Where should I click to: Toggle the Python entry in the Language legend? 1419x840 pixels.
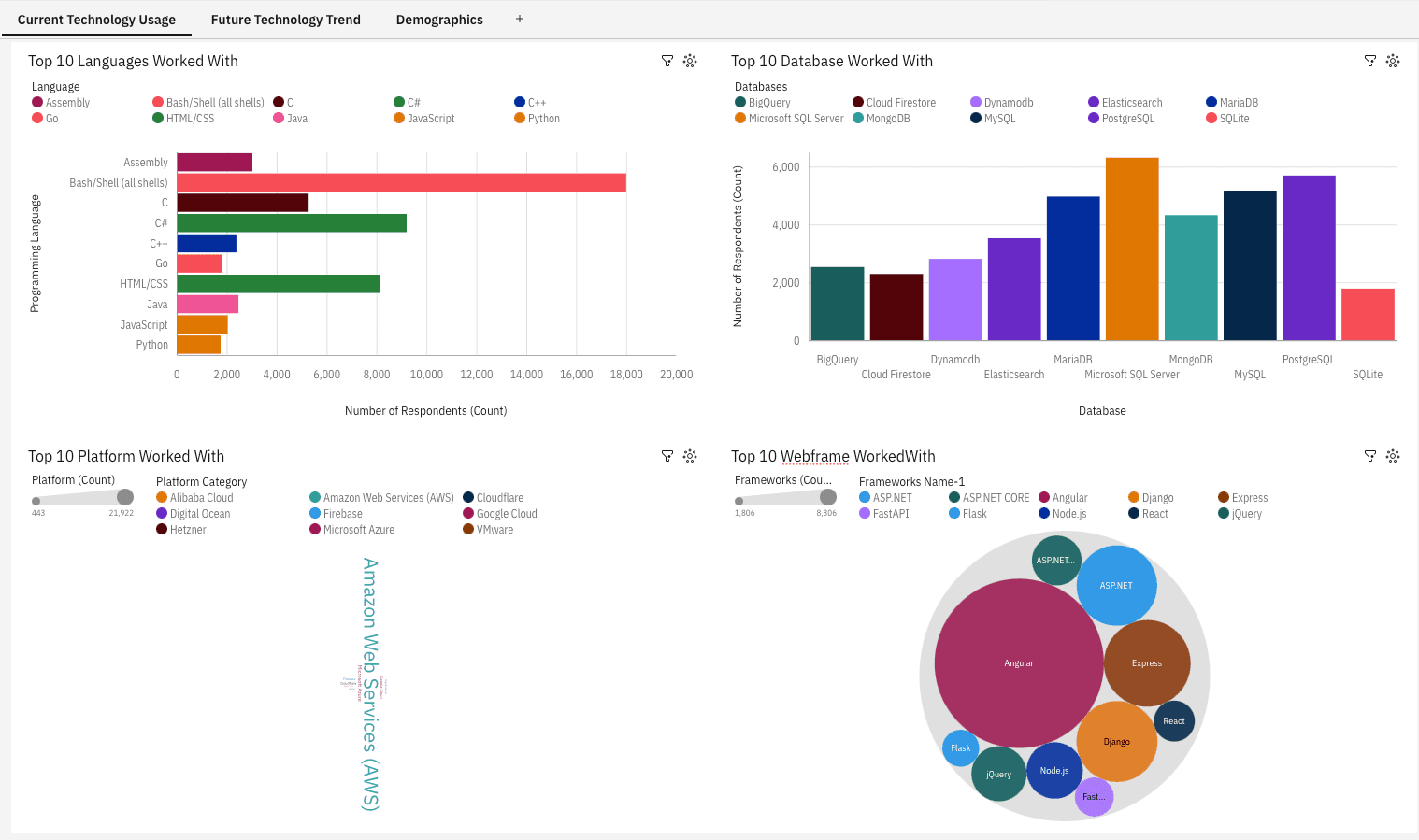coord(537,118)
